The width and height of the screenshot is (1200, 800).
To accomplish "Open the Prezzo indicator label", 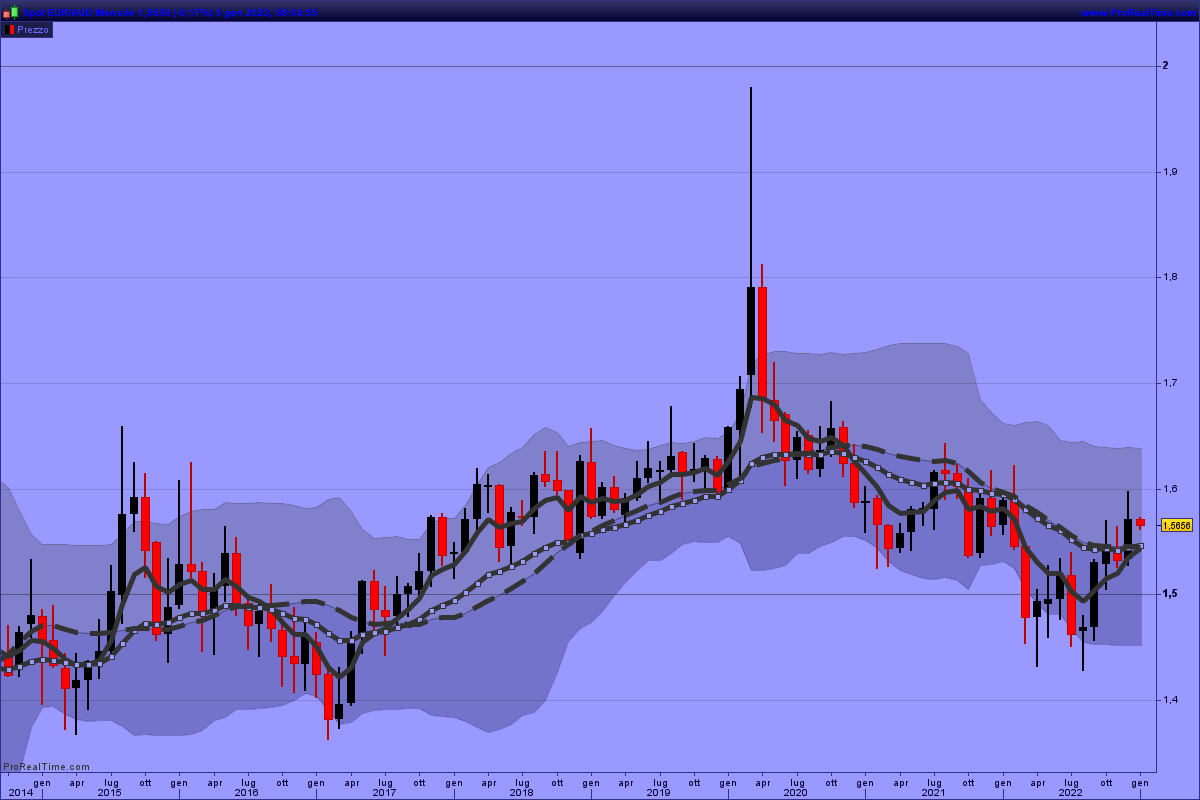I will click(x=32, y=30).
